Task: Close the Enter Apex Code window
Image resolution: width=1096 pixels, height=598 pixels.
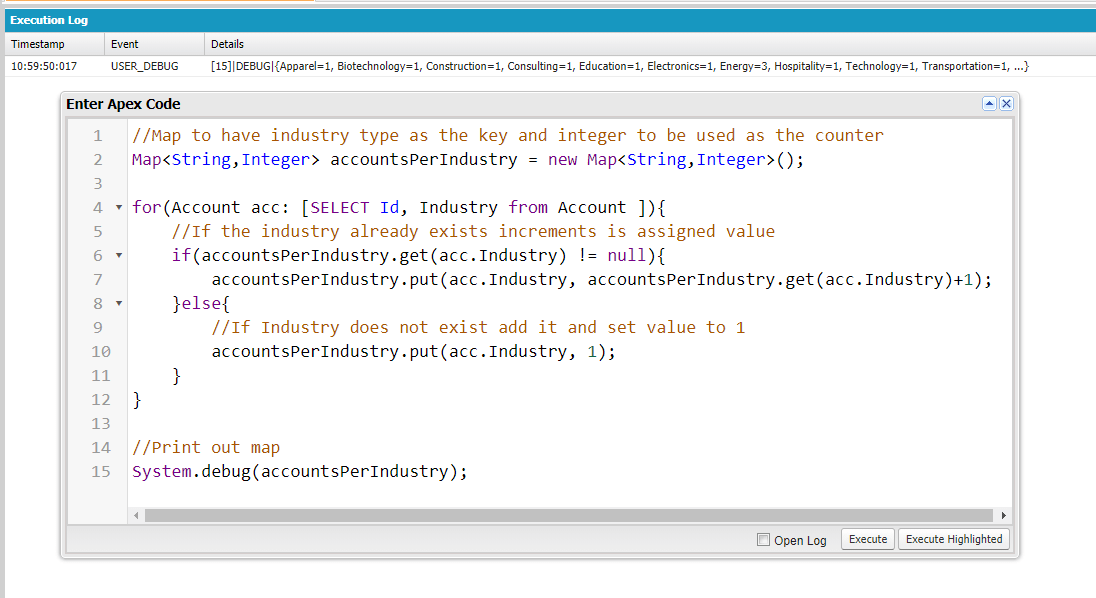Action: (1006, 103)
